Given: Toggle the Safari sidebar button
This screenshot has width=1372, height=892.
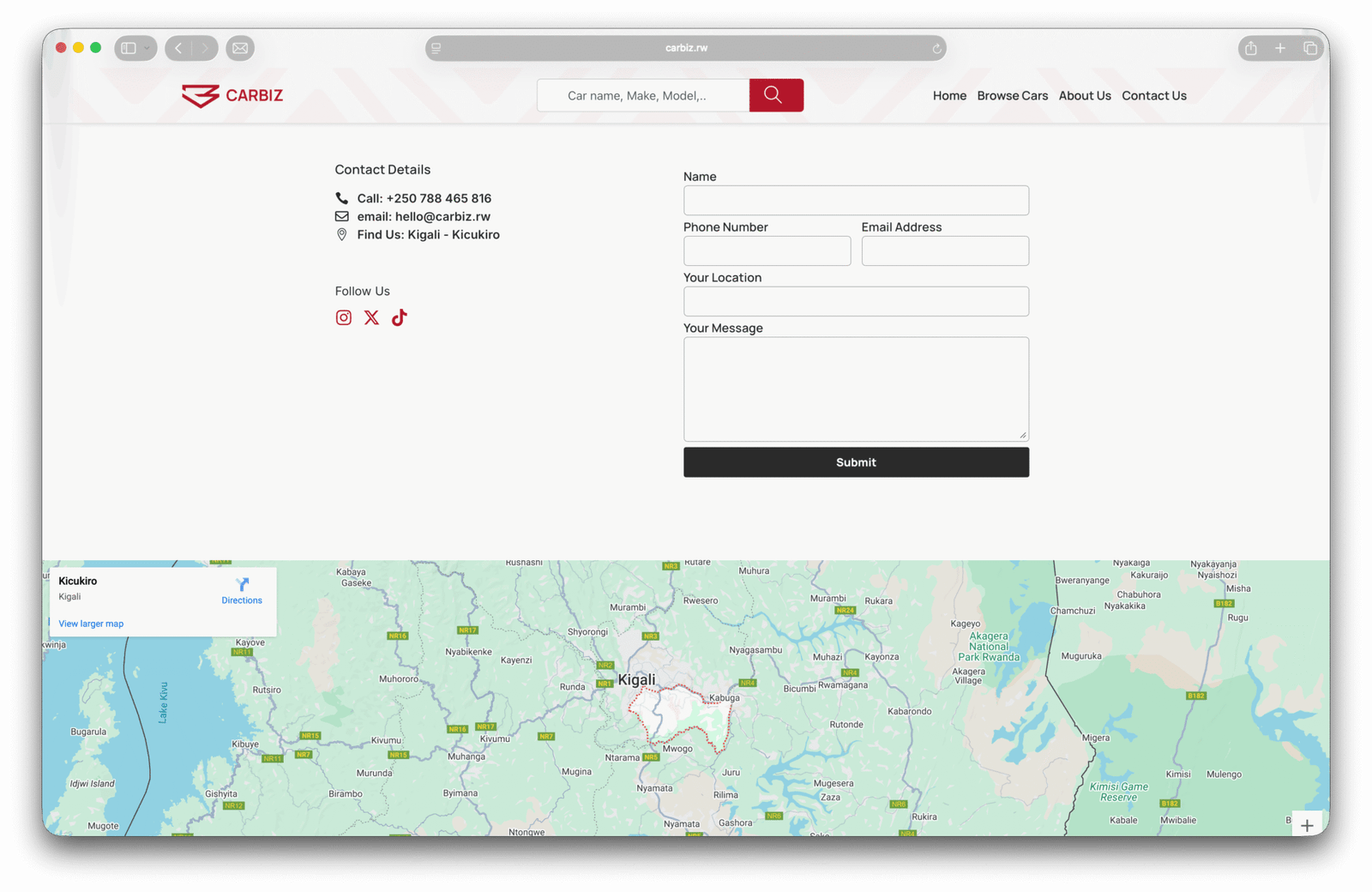Looking at the screenshot, I should [129, 48].
